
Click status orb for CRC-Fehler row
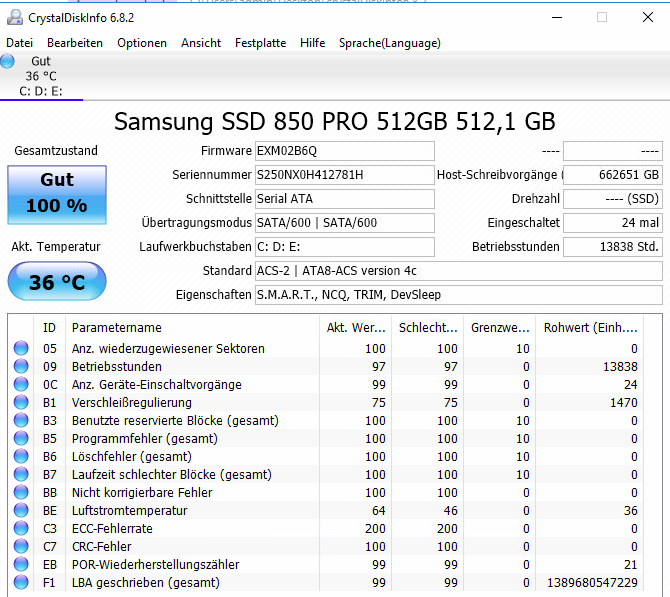[21, 546]
